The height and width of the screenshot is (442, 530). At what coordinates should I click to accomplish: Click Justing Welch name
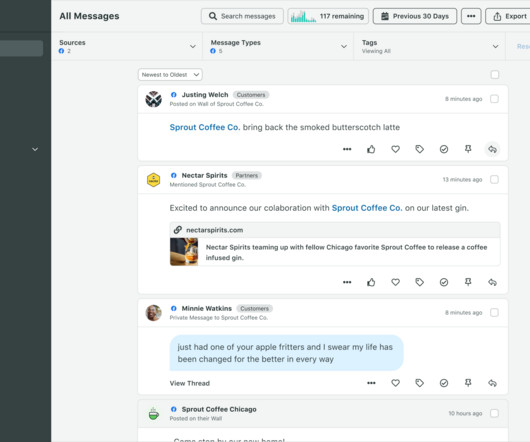tap(205, 95)
